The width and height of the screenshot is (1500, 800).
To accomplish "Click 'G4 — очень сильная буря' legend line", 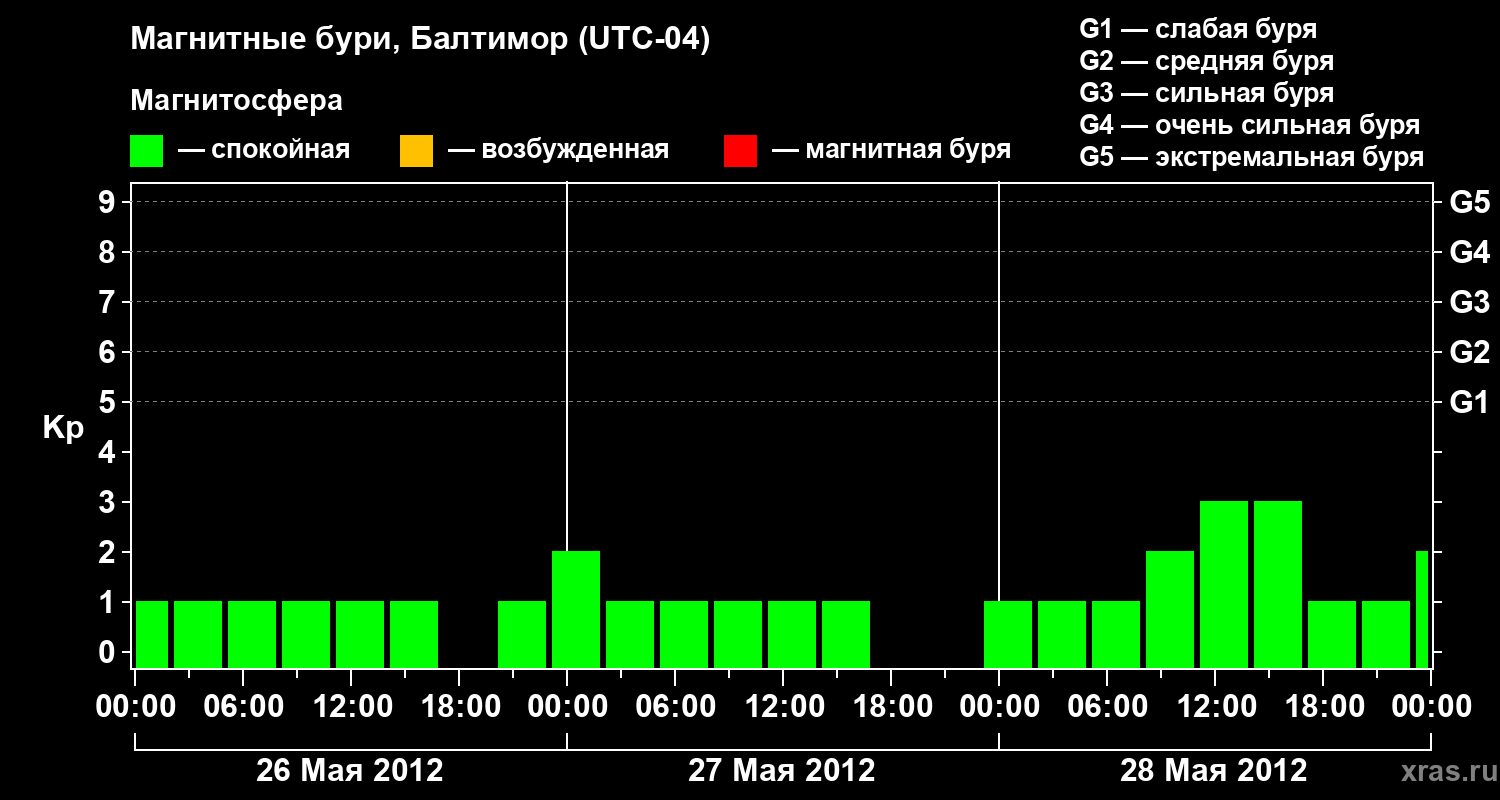I will (1249, 125).
